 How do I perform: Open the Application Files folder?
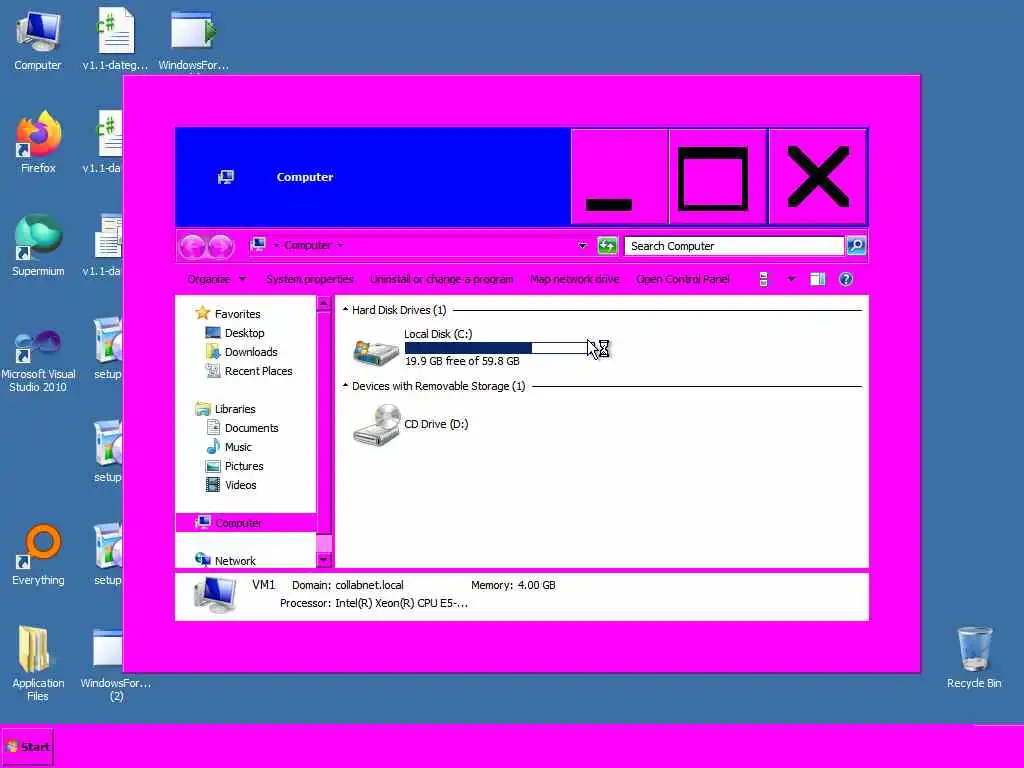tap(38, 664)
